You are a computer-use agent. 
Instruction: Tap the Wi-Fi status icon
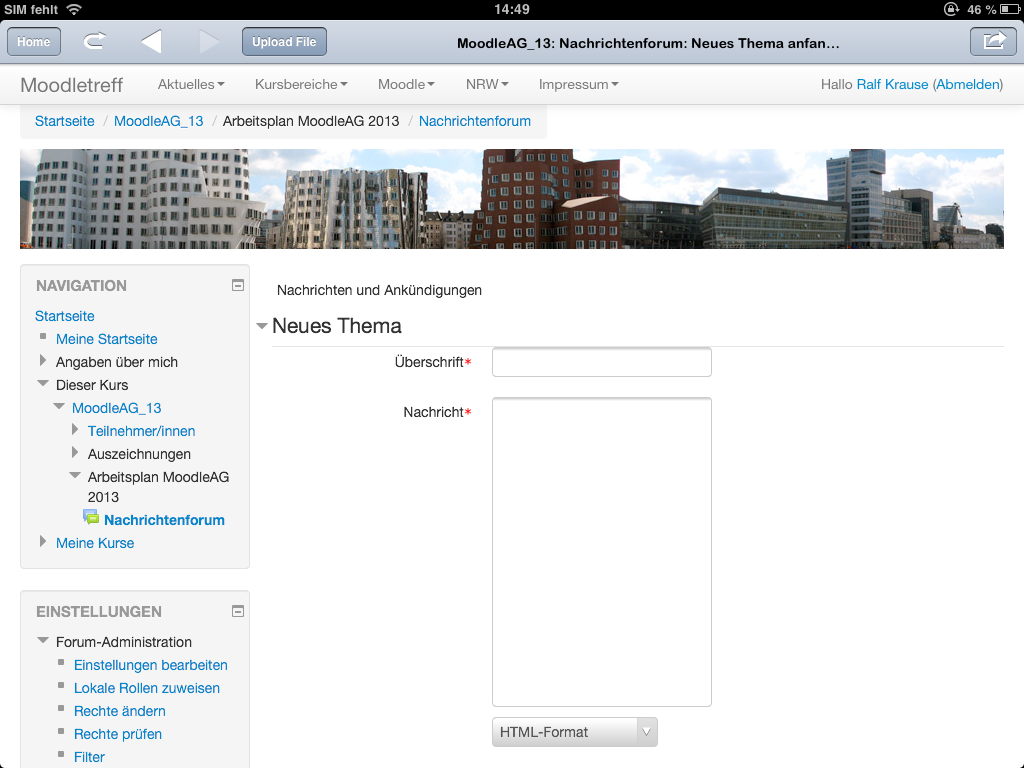pyautogui.click(x=74, y=9)
